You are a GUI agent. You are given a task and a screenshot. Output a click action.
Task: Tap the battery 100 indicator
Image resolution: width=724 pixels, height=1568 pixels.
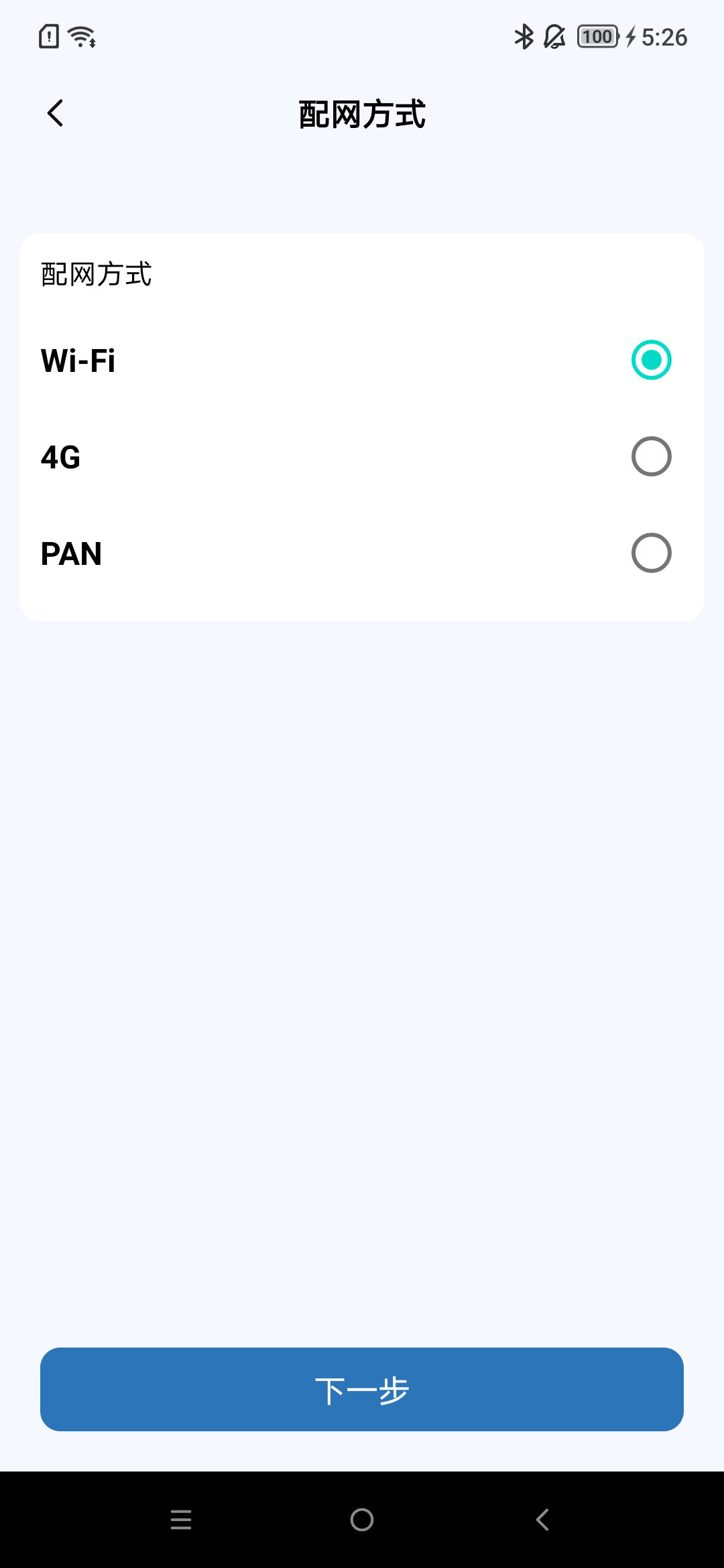coord(597,37)
